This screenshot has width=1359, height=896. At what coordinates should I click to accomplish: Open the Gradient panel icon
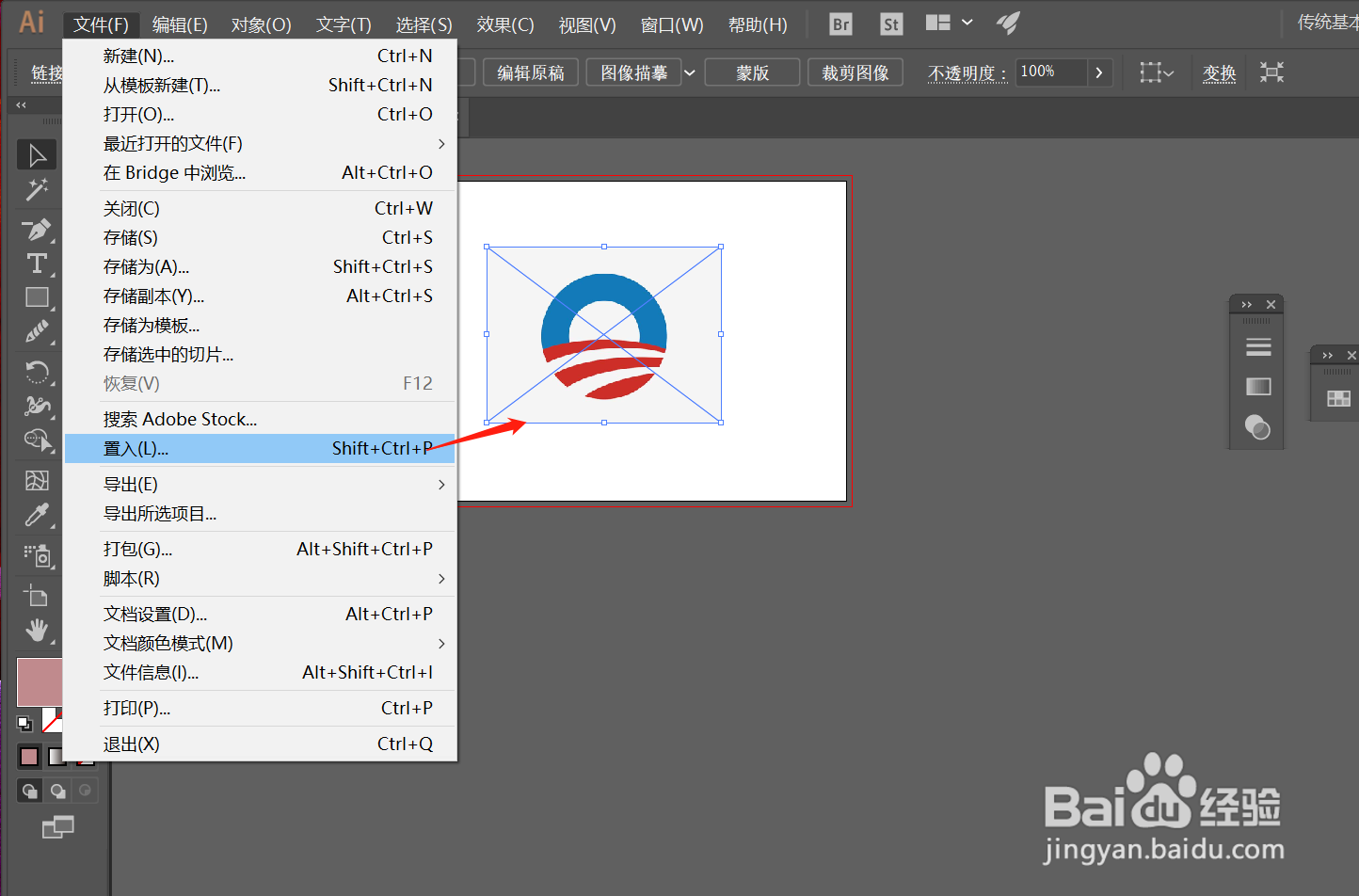1258,387
